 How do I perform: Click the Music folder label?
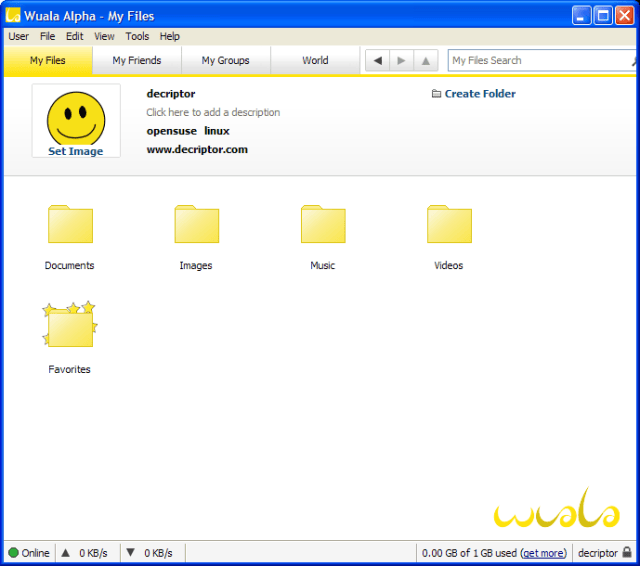coord(322,266)
